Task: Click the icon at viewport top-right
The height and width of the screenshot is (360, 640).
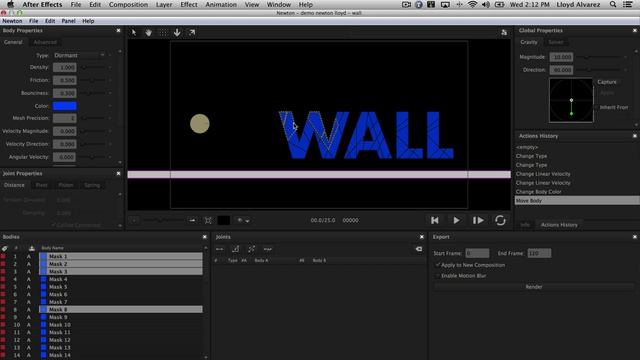Action: point(504,33)
